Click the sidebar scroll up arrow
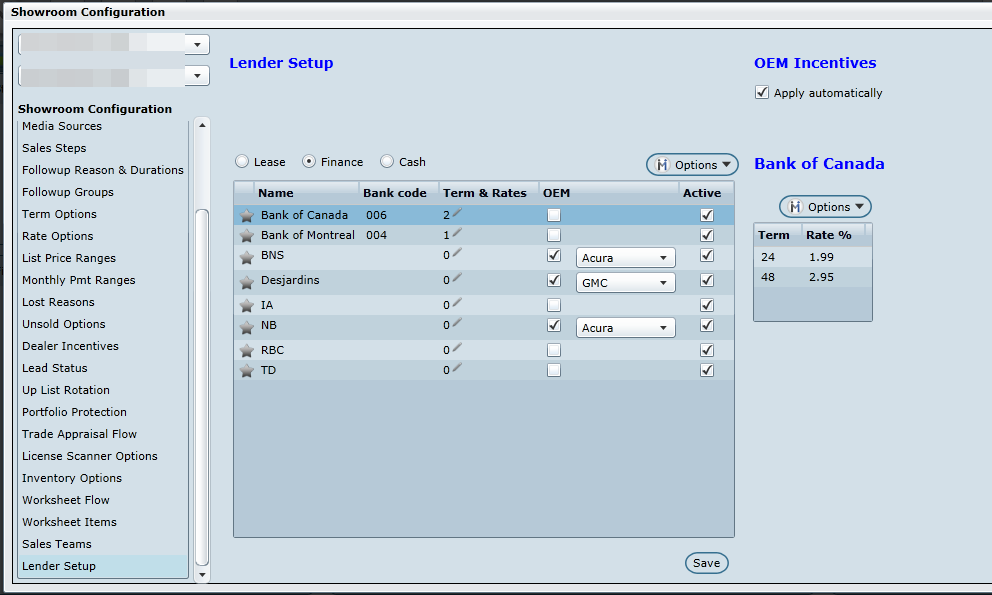 [203, 126]
